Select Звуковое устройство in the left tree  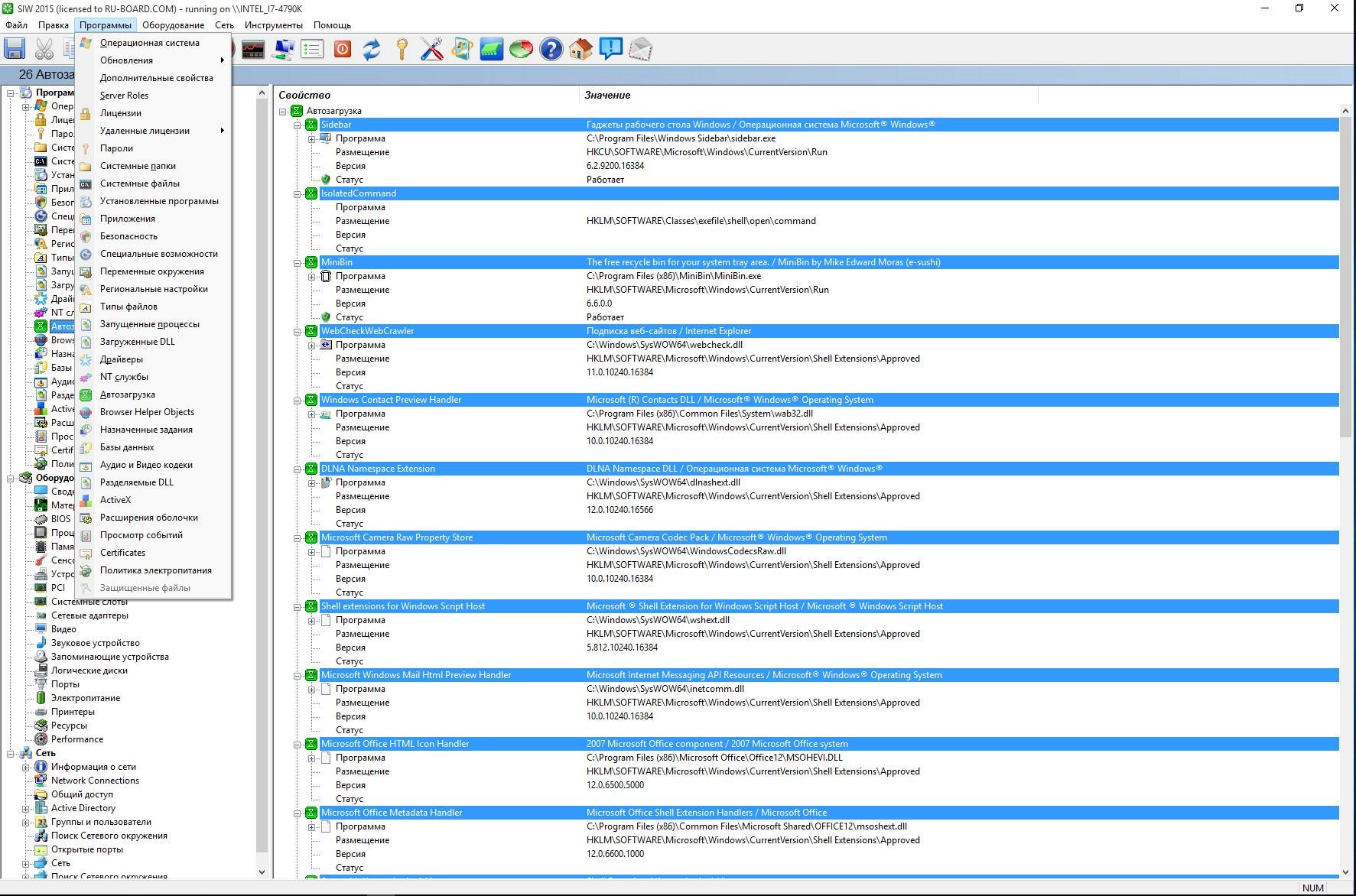[95, 643]
